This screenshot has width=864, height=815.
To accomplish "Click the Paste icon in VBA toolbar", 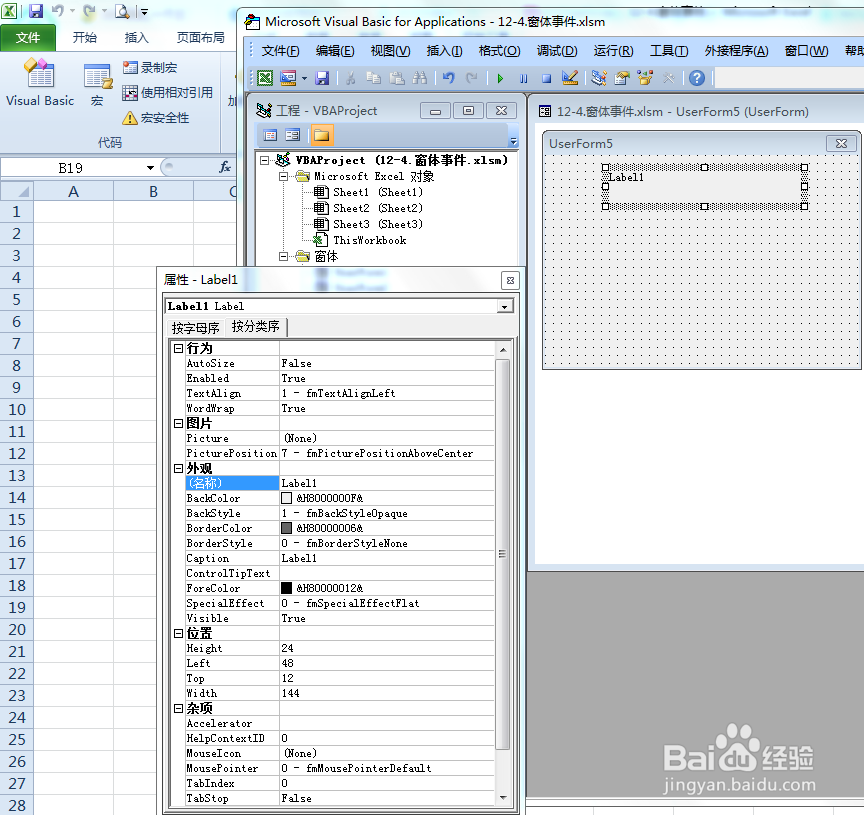I will pos(397,78).
